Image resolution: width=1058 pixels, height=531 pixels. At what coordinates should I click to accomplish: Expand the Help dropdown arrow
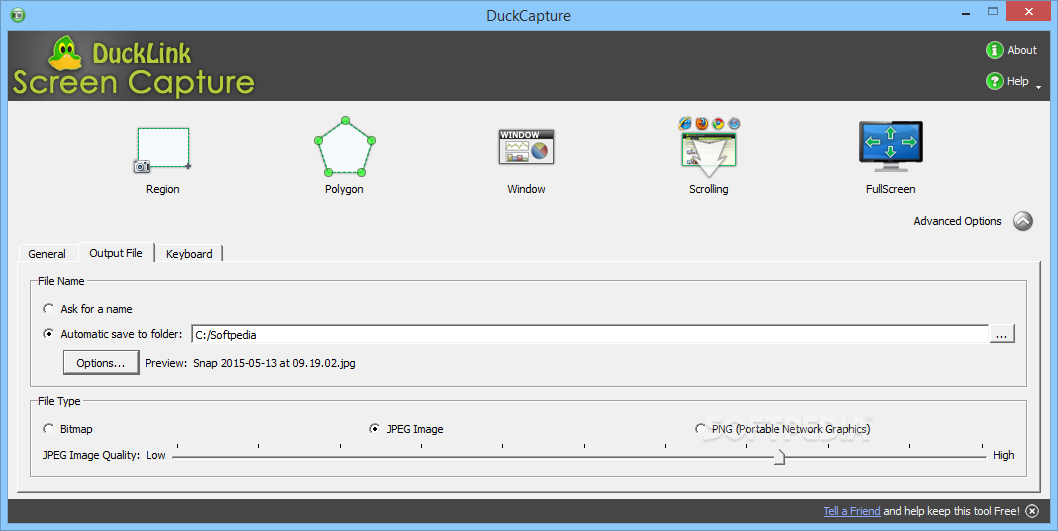(1038, 86)
